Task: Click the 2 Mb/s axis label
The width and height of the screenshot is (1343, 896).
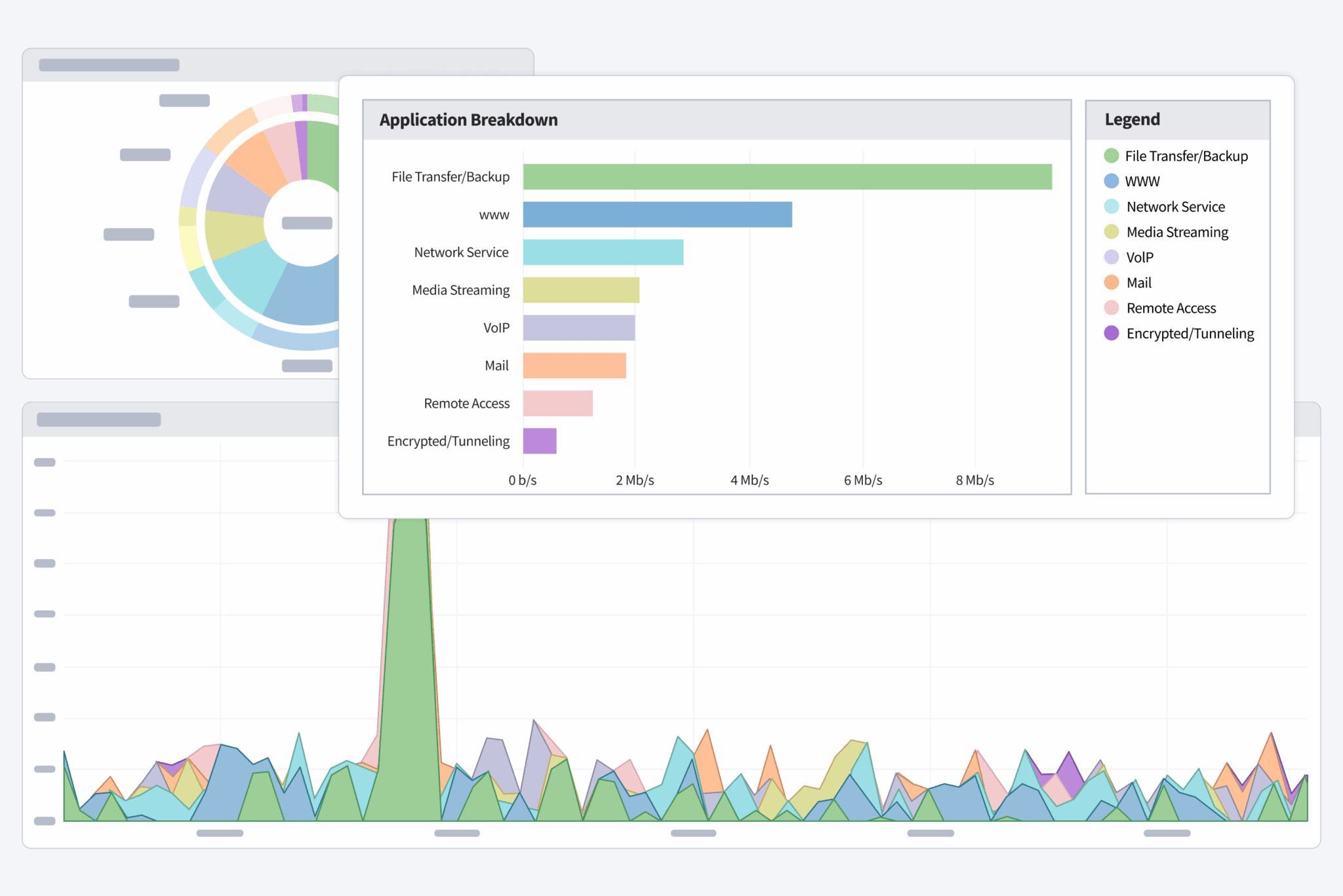Action: click(x=635, y=480)
